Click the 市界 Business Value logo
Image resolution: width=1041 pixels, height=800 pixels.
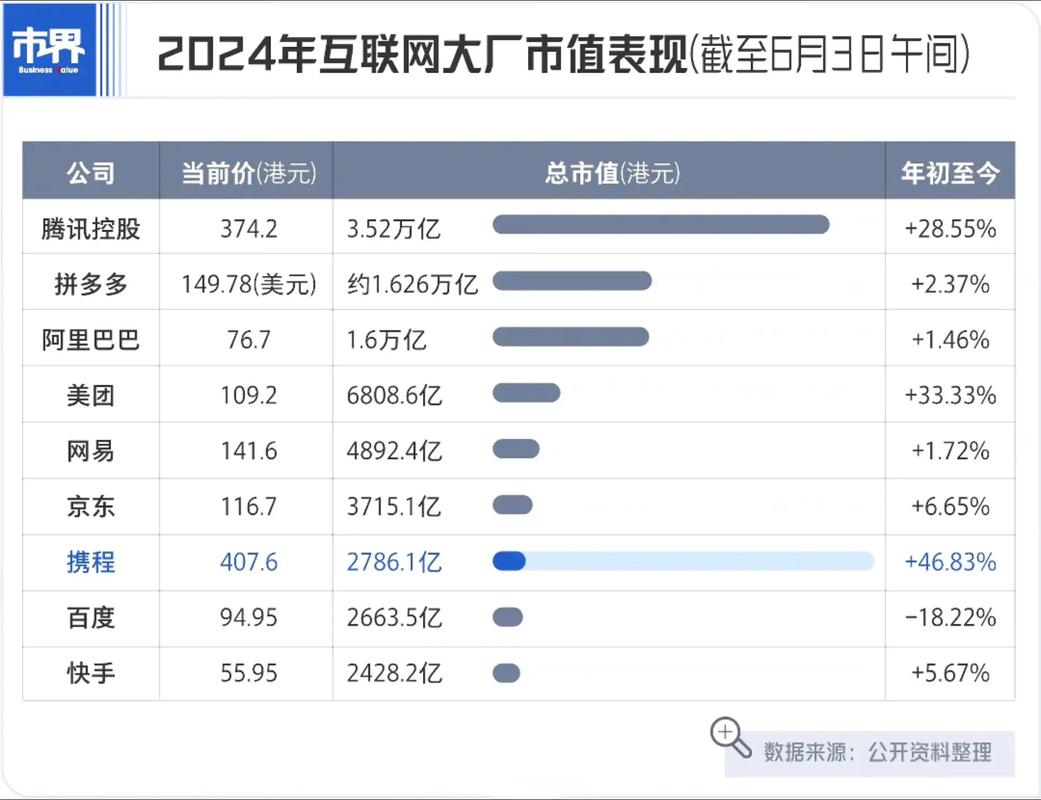pos(48,49)
